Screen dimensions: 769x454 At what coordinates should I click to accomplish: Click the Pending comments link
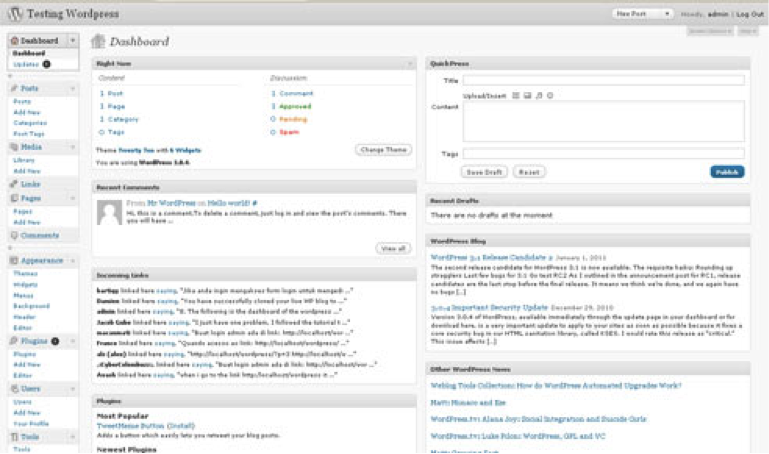point(293,119)
